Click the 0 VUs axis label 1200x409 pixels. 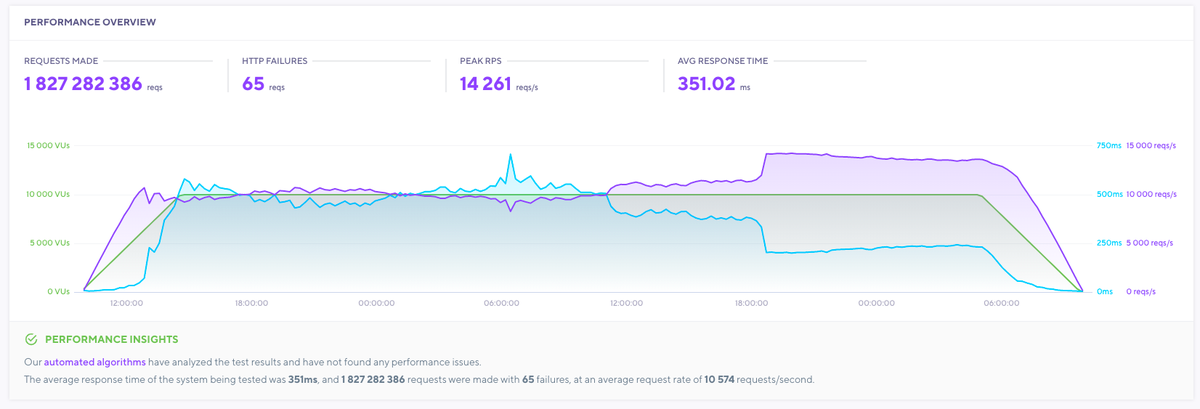58,292
